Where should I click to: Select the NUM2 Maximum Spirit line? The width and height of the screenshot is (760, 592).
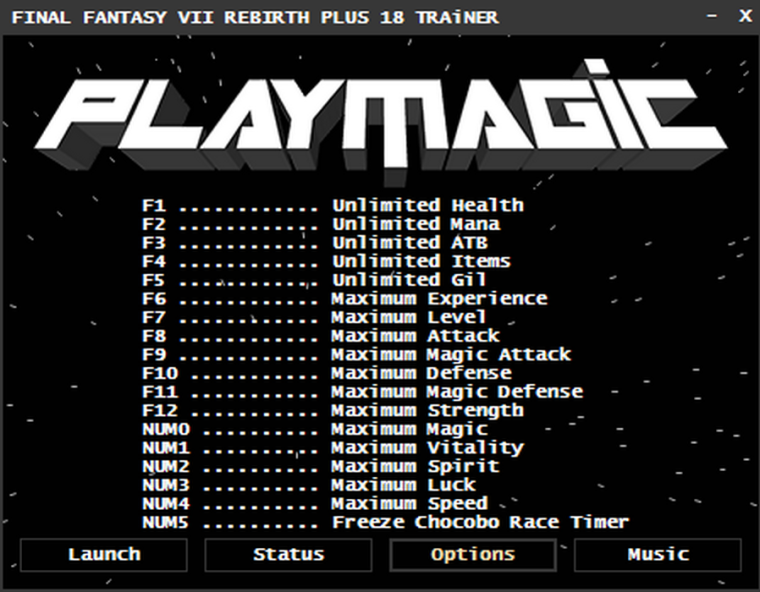[321, 466]
